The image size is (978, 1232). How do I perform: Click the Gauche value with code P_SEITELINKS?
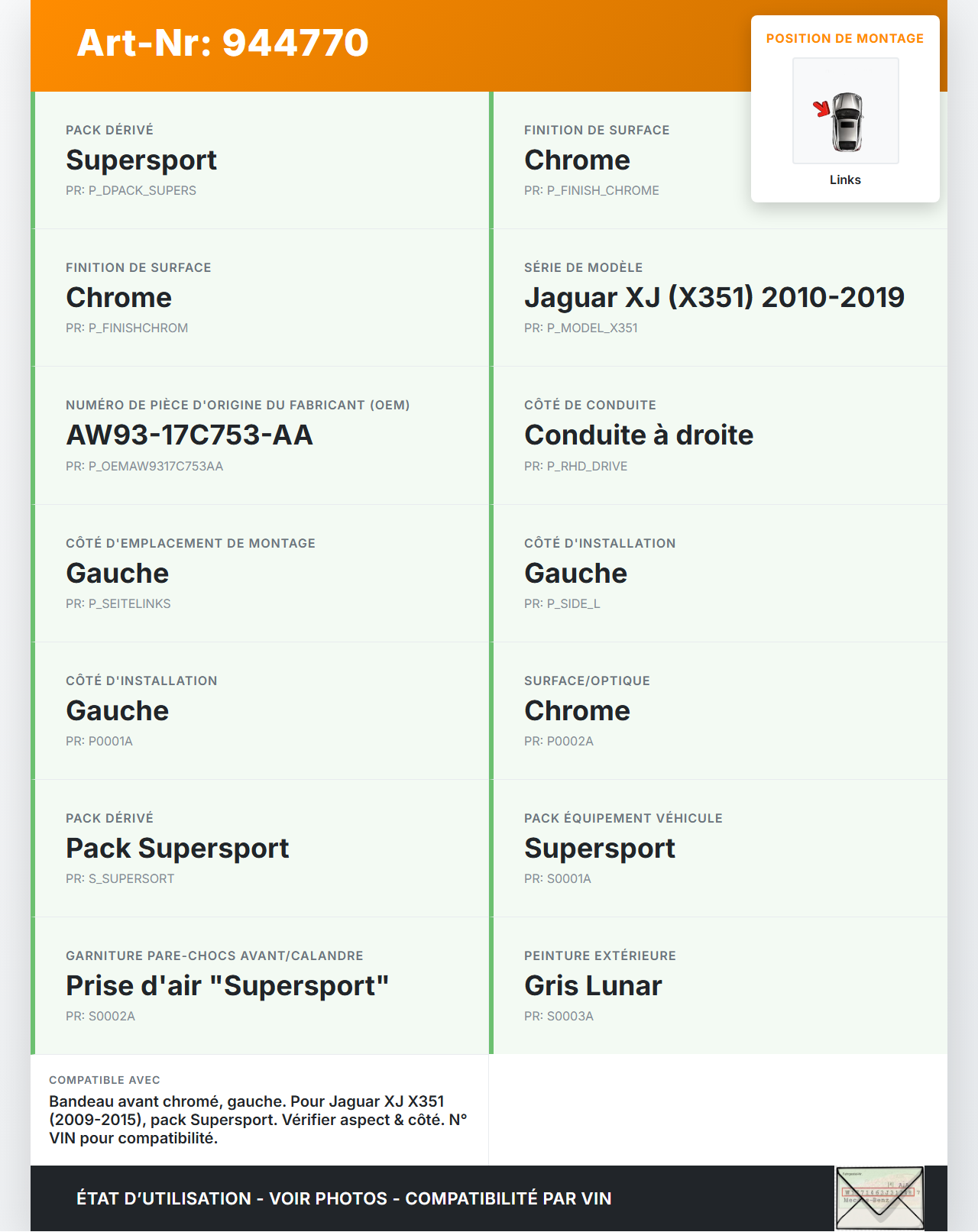pyautogui.click(x=117, y=574)
